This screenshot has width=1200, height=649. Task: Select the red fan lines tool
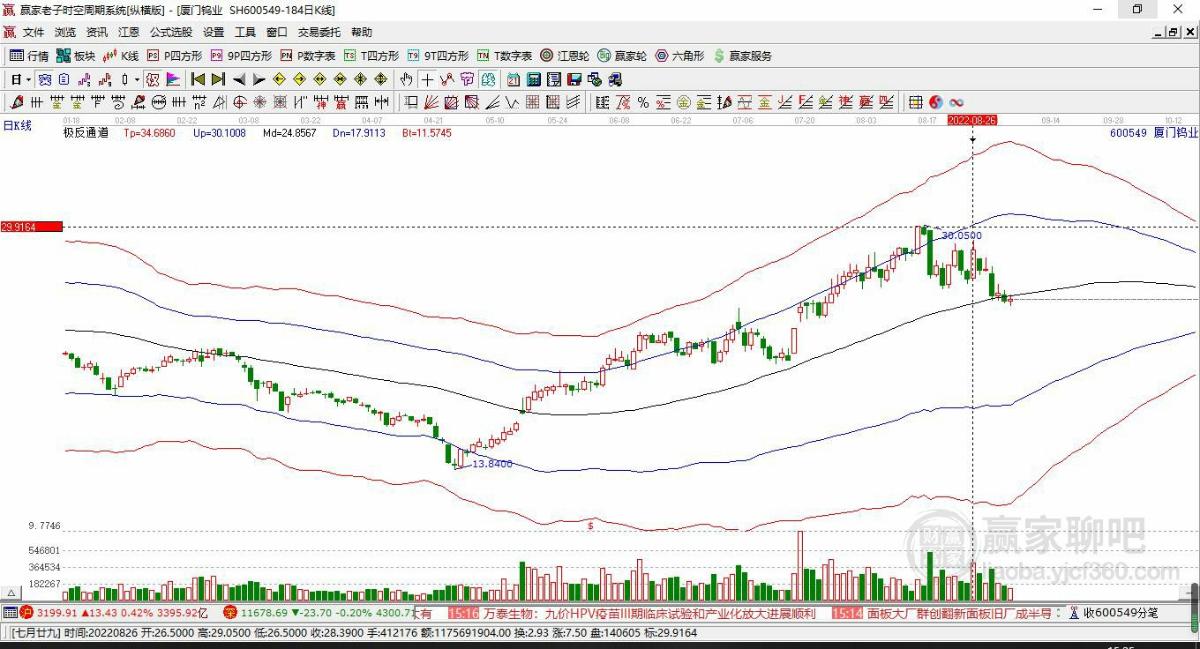[431, 102]
